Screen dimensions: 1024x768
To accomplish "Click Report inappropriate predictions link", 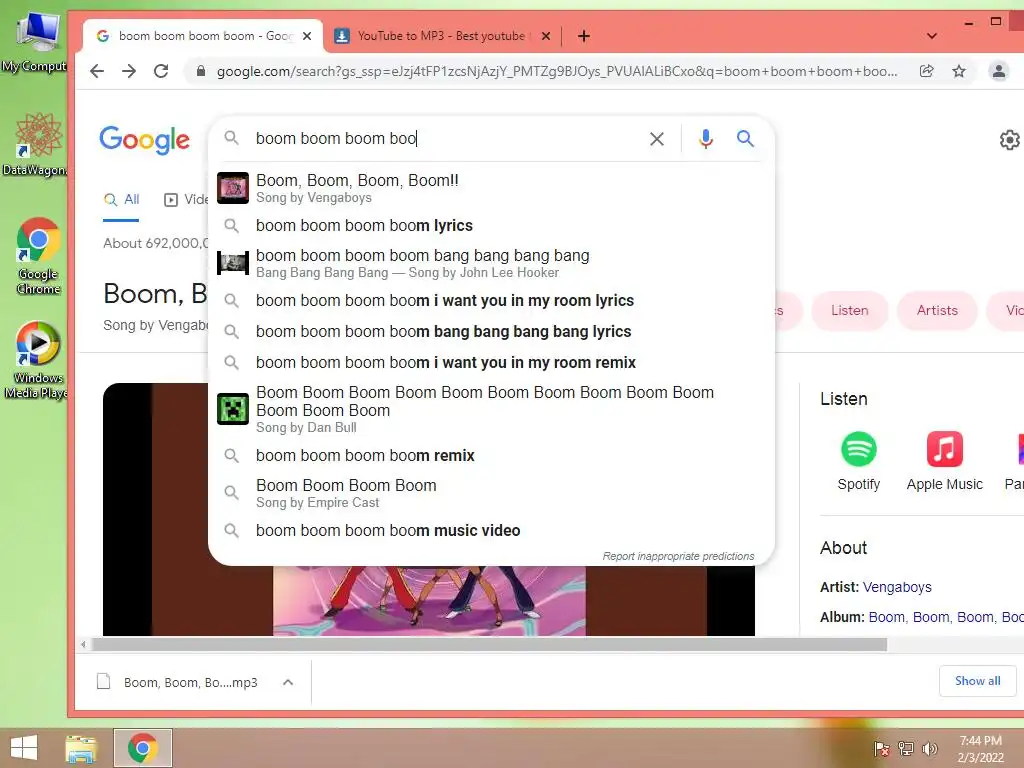I will [678, 556].
